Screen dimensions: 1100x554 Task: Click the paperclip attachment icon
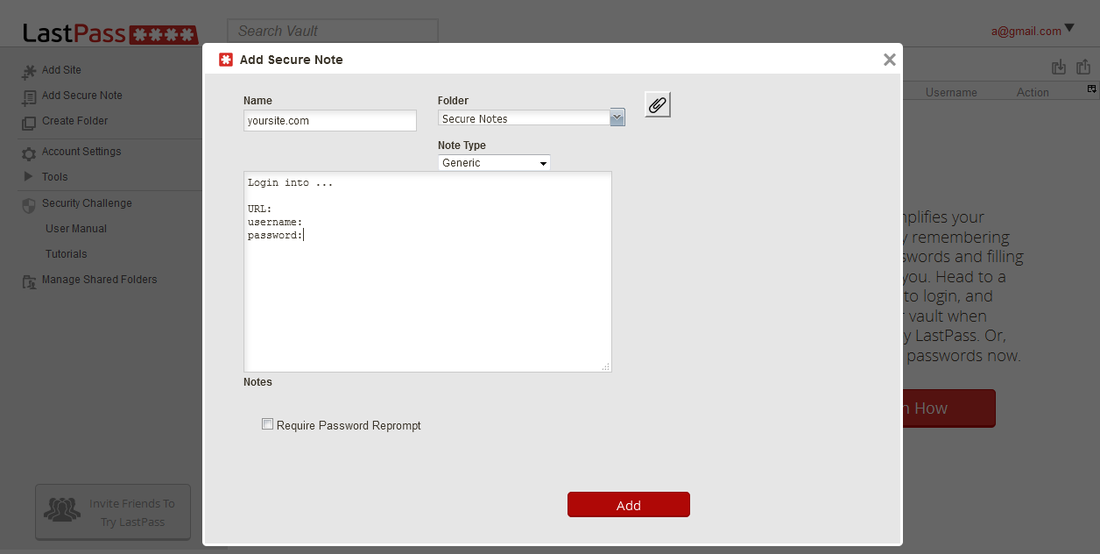[x=657, y=105]
